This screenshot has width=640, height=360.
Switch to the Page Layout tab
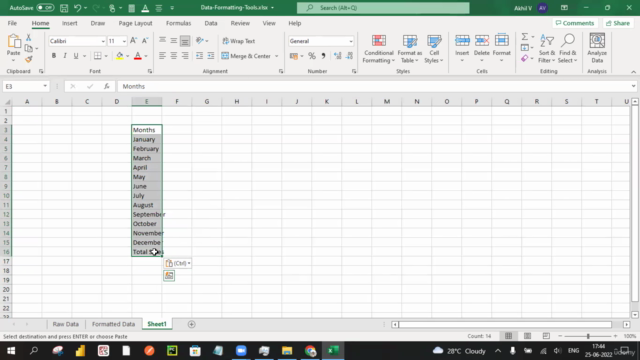click(x=135, y=23)
